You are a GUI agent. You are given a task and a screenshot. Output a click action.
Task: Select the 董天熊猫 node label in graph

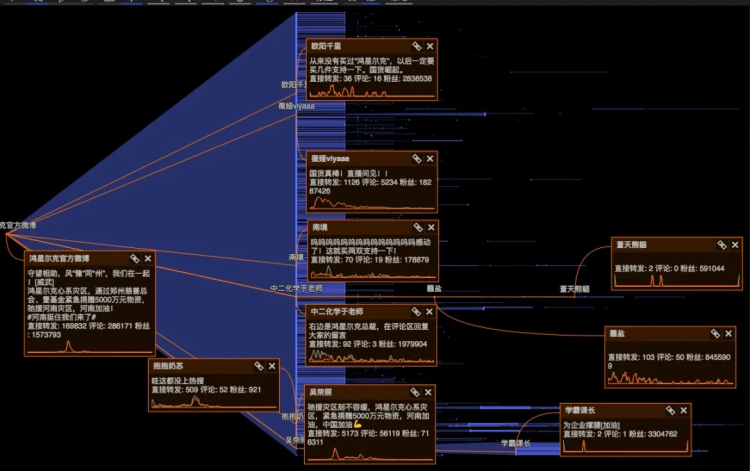574,289
